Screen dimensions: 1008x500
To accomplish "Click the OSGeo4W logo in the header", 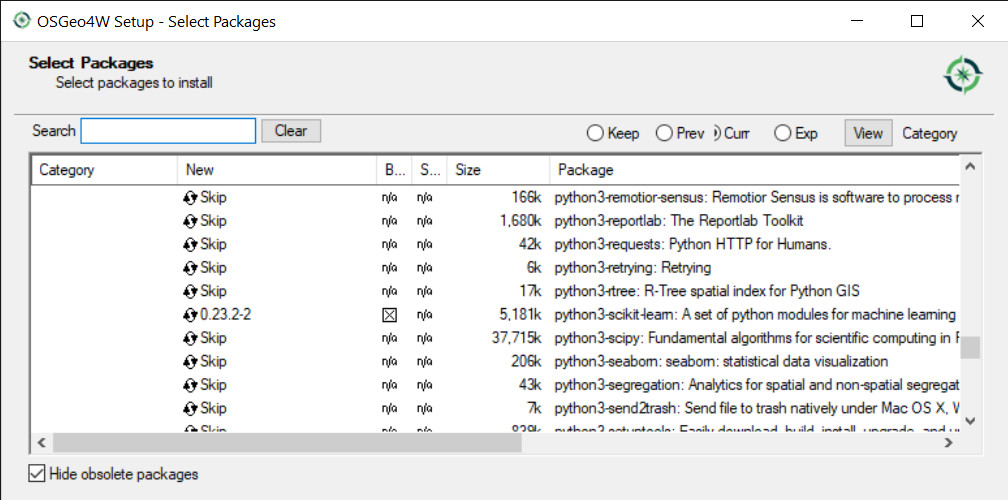I will (962, 75).
